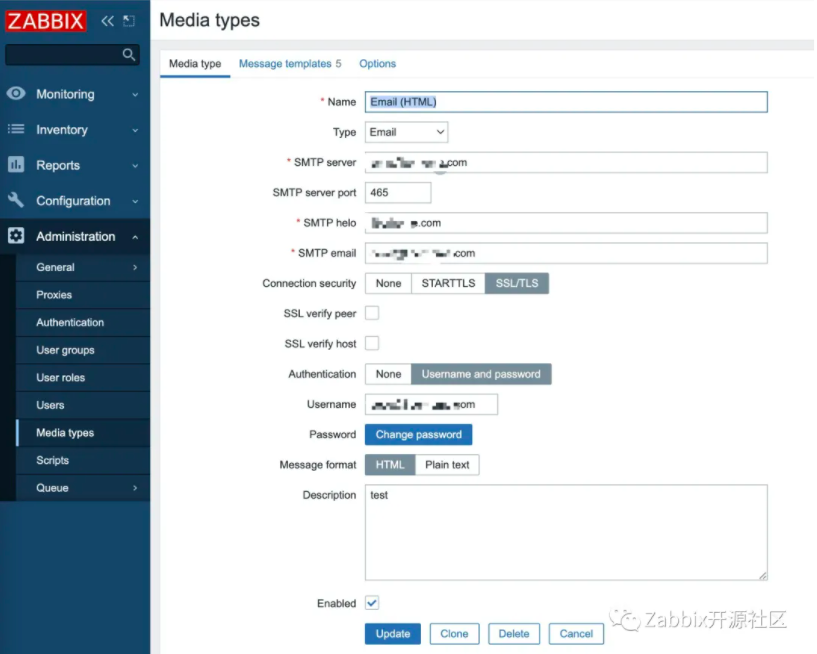Open User roles menu item
Viewport: 817px width, 654px height.
point(83,378)
